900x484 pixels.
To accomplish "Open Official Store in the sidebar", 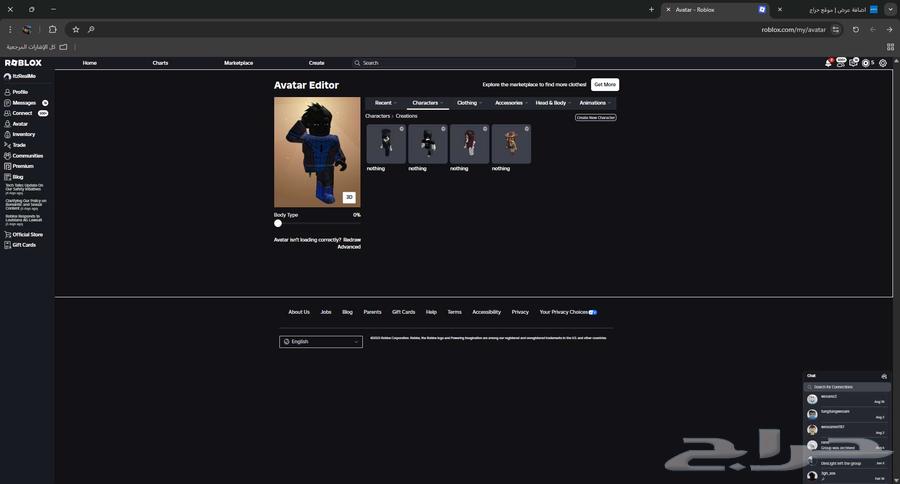I will (24, 234).
